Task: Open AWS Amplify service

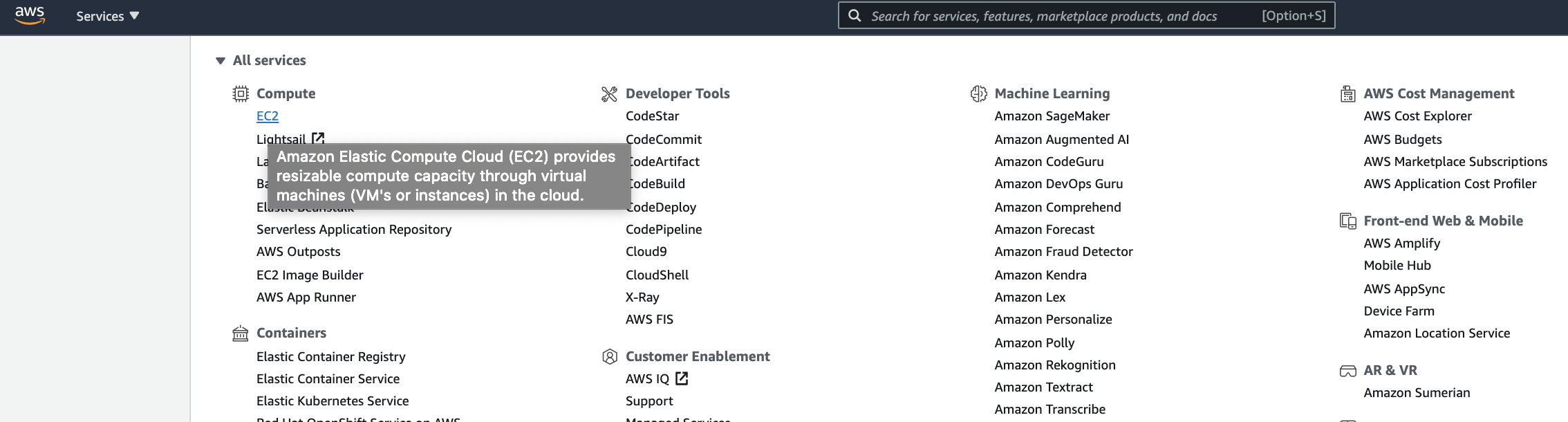Action: pos(1401,243)
